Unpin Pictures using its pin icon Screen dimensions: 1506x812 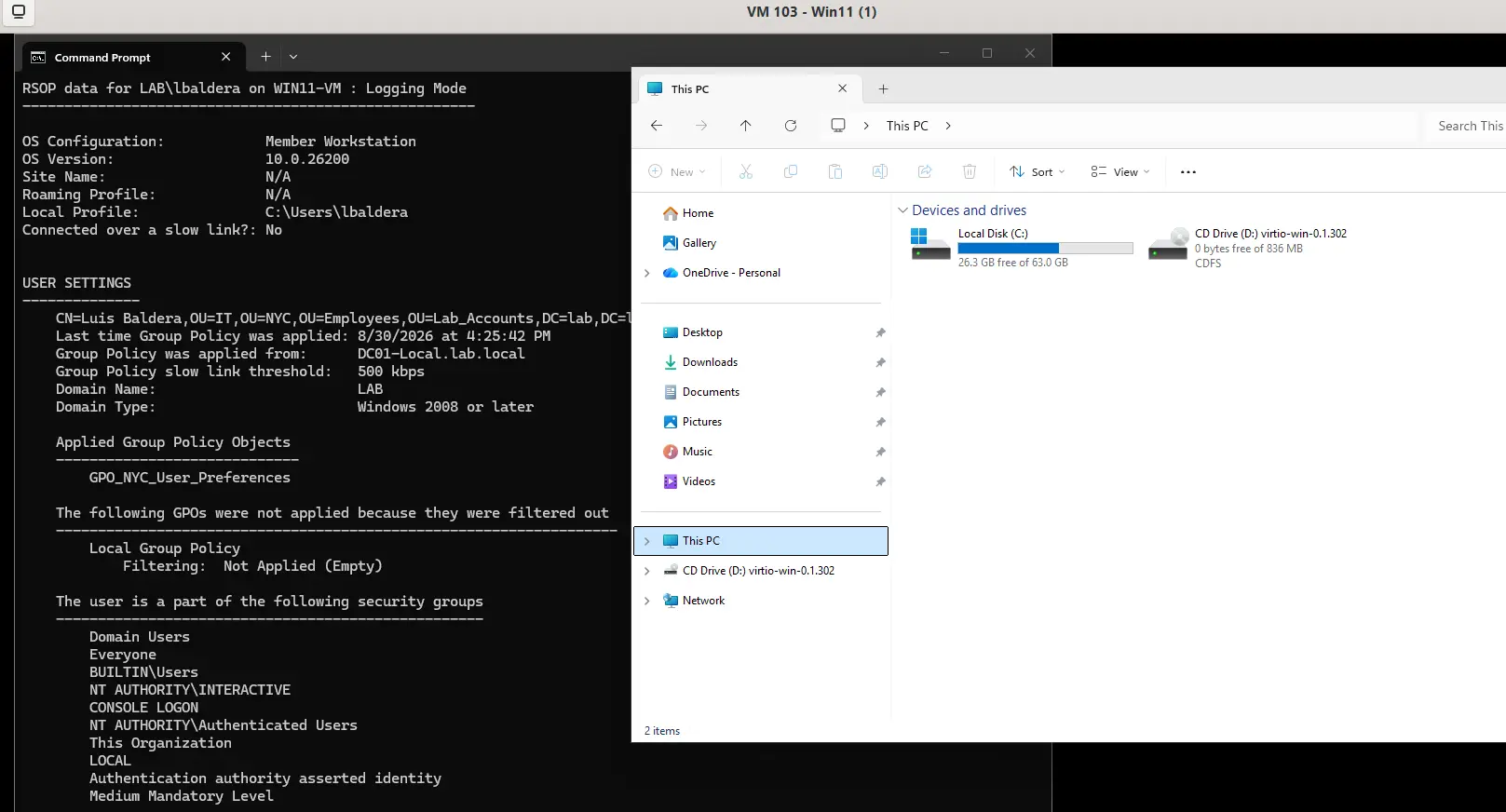click(x=880, y=422)
